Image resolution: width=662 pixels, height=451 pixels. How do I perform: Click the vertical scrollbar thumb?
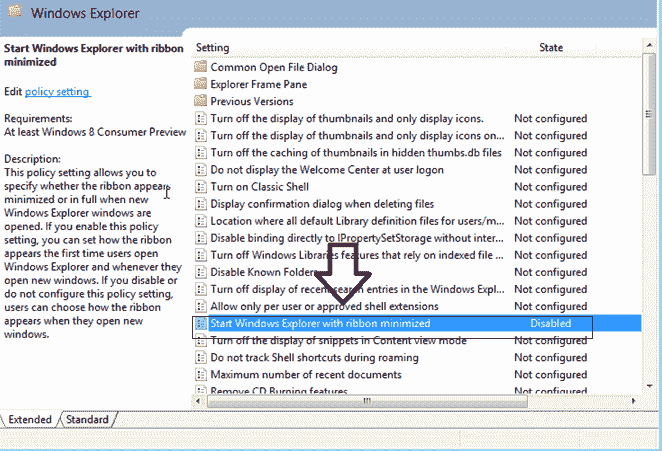tap(649, 114)
